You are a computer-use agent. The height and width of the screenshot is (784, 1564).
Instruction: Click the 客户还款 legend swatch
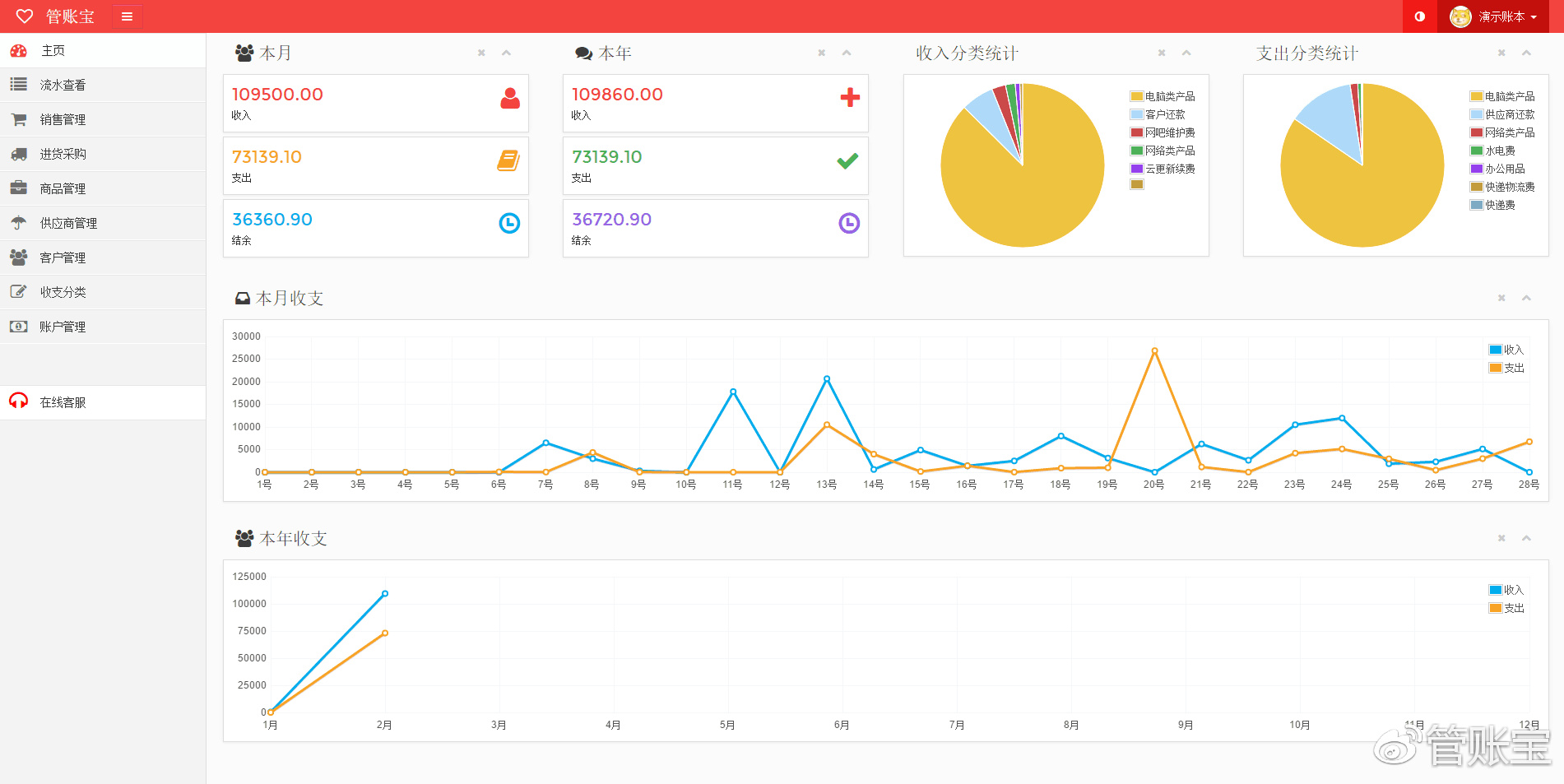pos(1137,114)
